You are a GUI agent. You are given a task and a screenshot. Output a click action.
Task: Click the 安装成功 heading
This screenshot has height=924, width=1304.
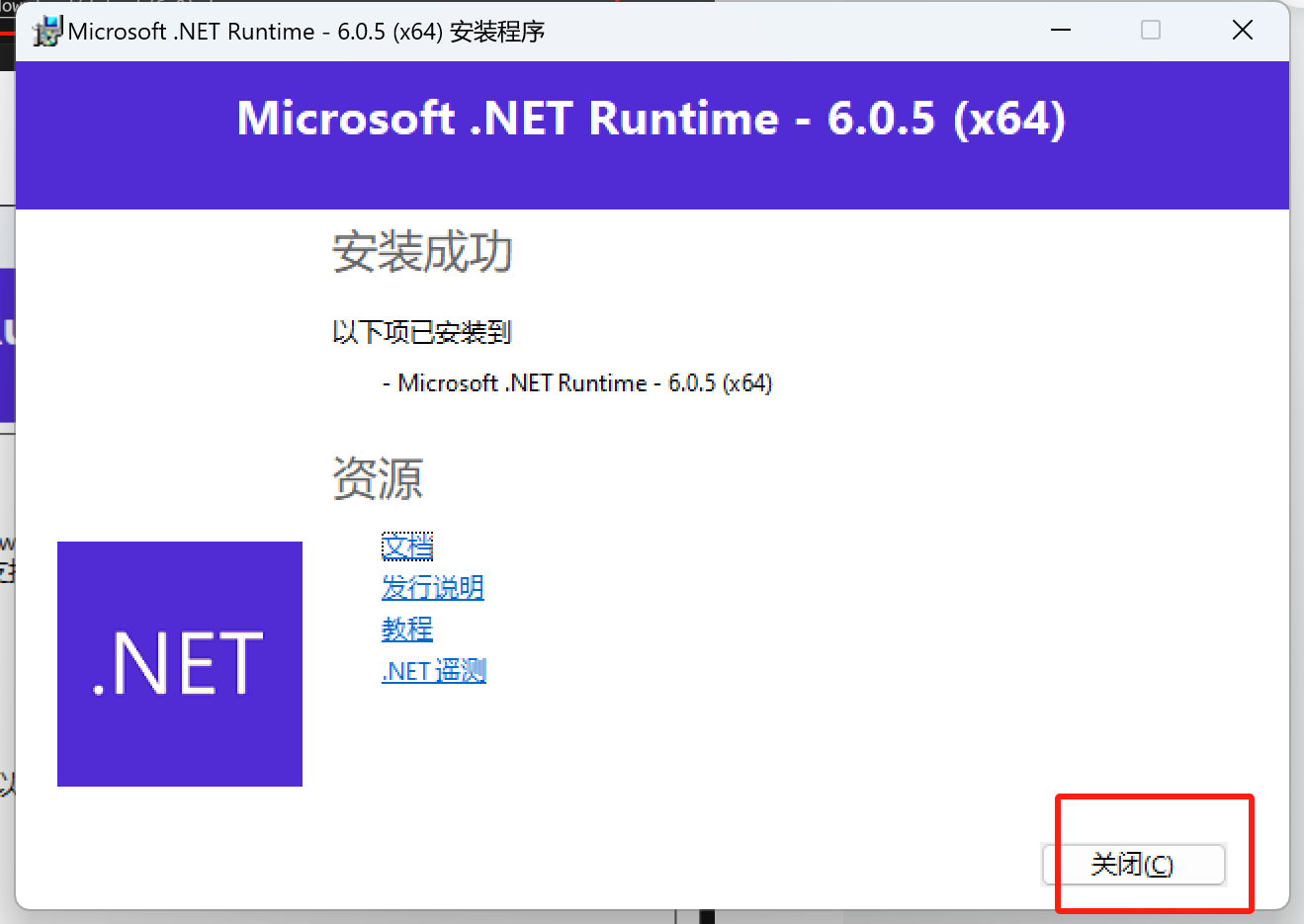point(422,252)
